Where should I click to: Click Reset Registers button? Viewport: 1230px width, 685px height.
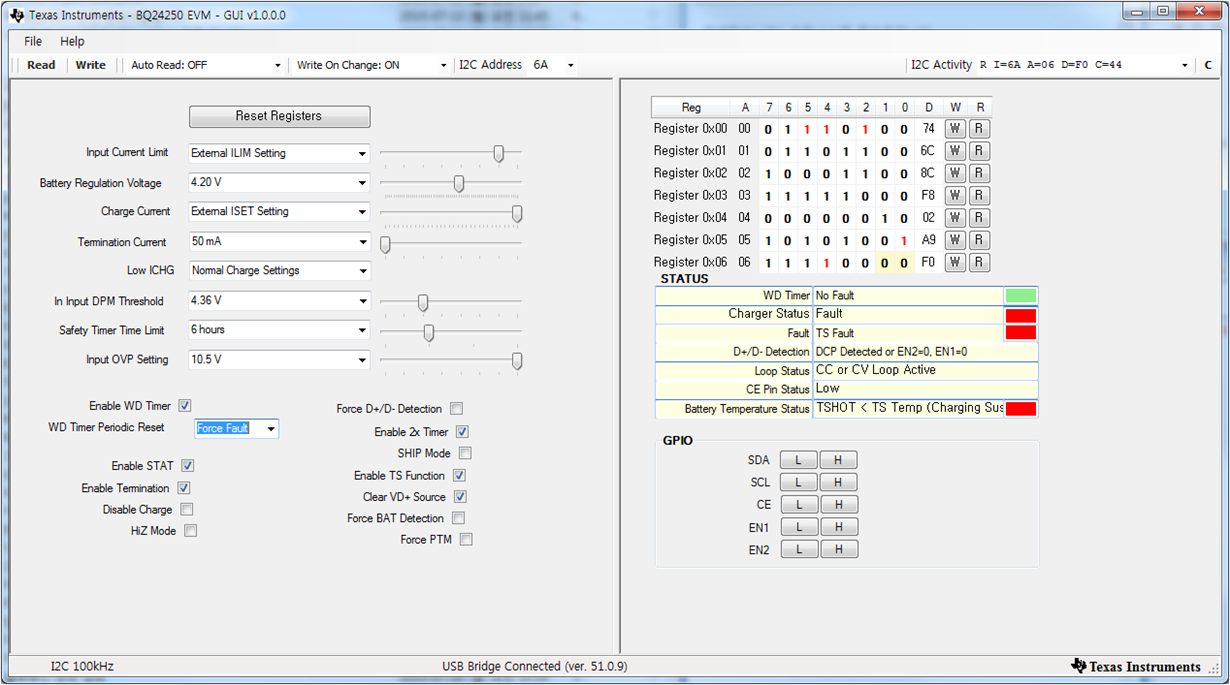(x=279, y=116)
